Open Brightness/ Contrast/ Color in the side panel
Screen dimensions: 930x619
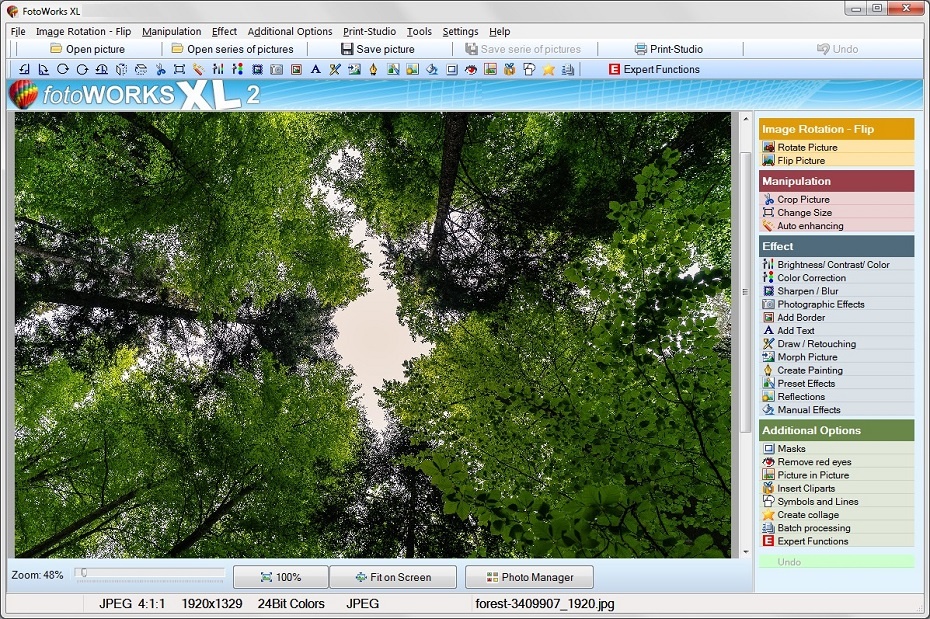[x=836, y=264]
